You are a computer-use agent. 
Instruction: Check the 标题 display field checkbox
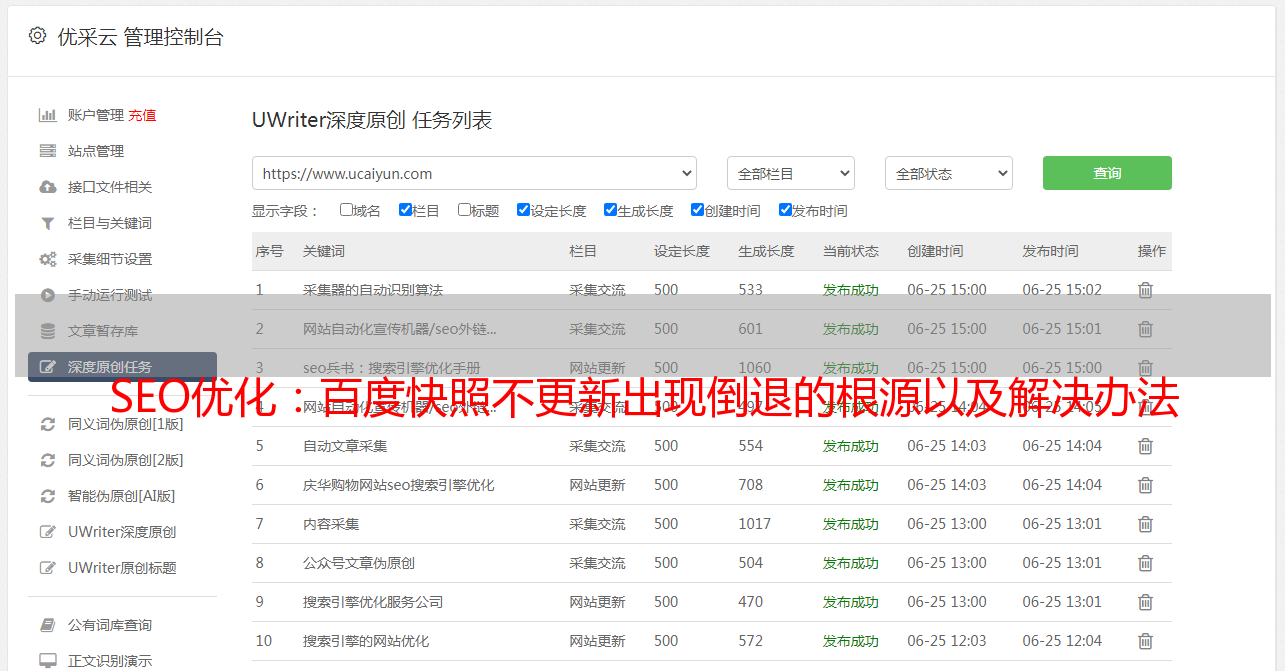pos(464,210)
